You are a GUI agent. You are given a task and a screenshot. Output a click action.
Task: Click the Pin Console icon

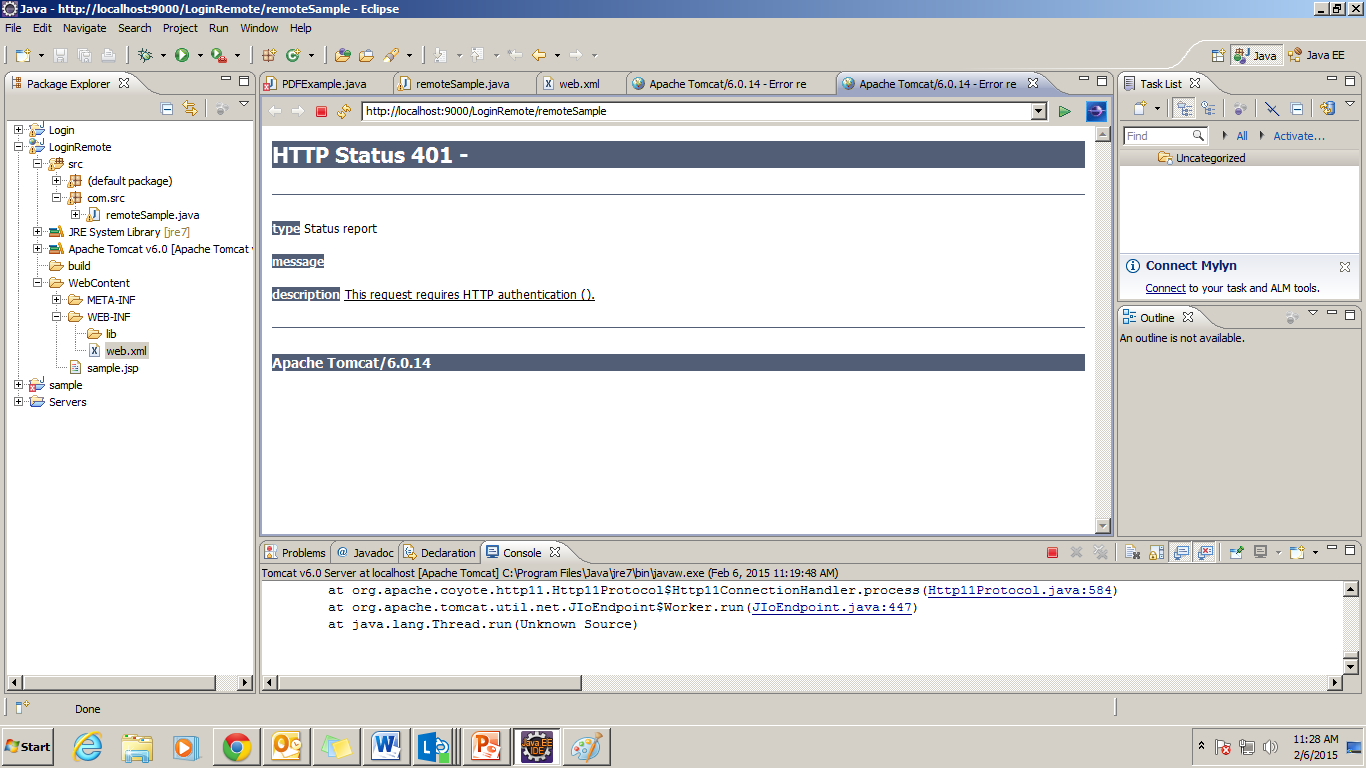(1237, 552)
